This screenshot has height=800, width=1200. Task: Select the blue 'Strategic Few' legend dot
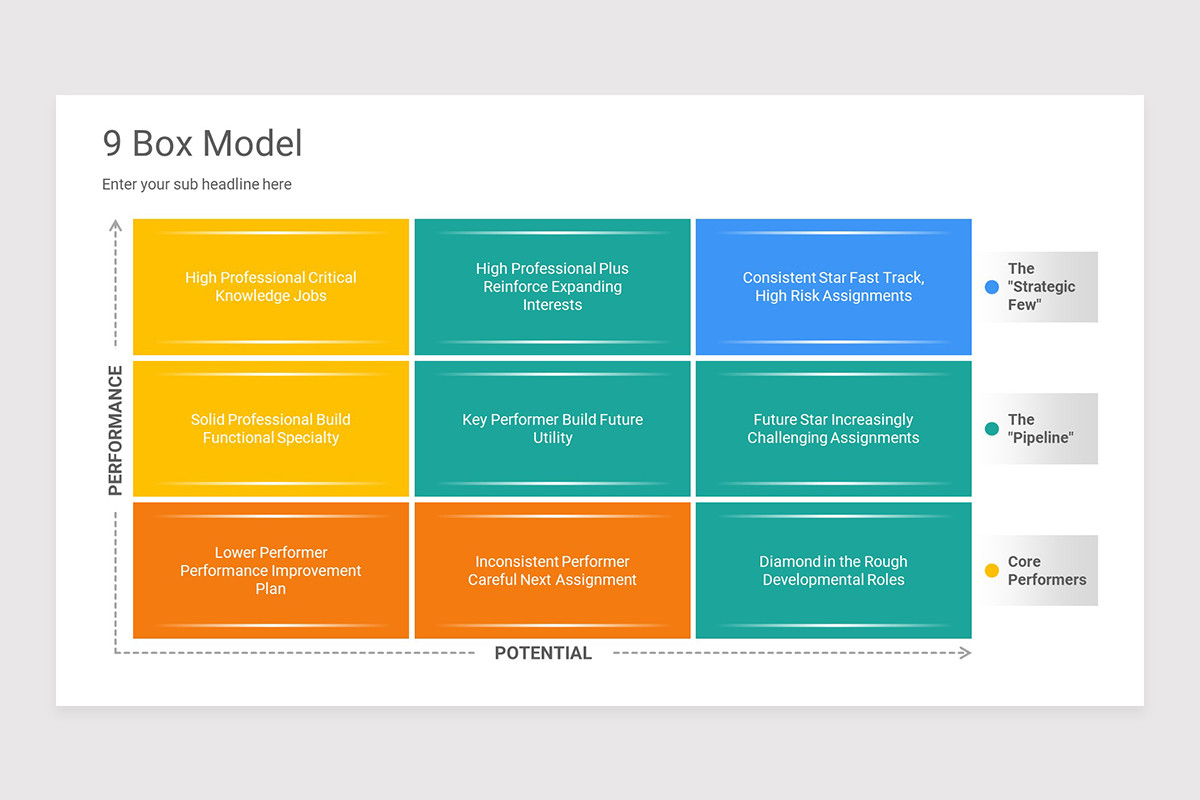click(991, 287)
